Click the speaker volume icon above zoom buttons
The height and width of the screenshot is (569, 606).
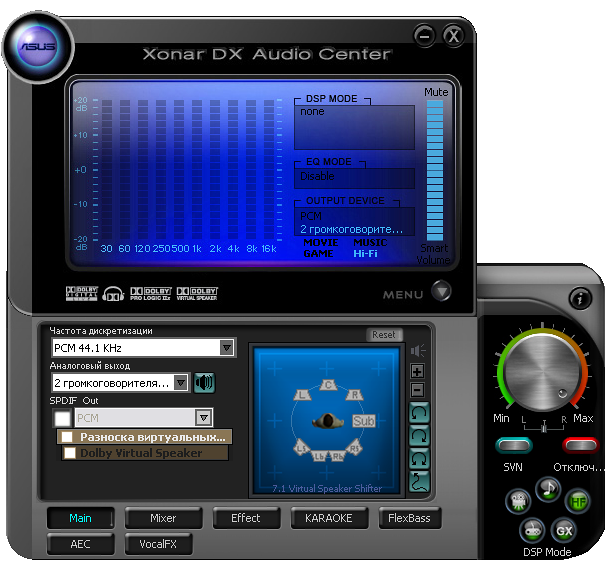[418, 351]
